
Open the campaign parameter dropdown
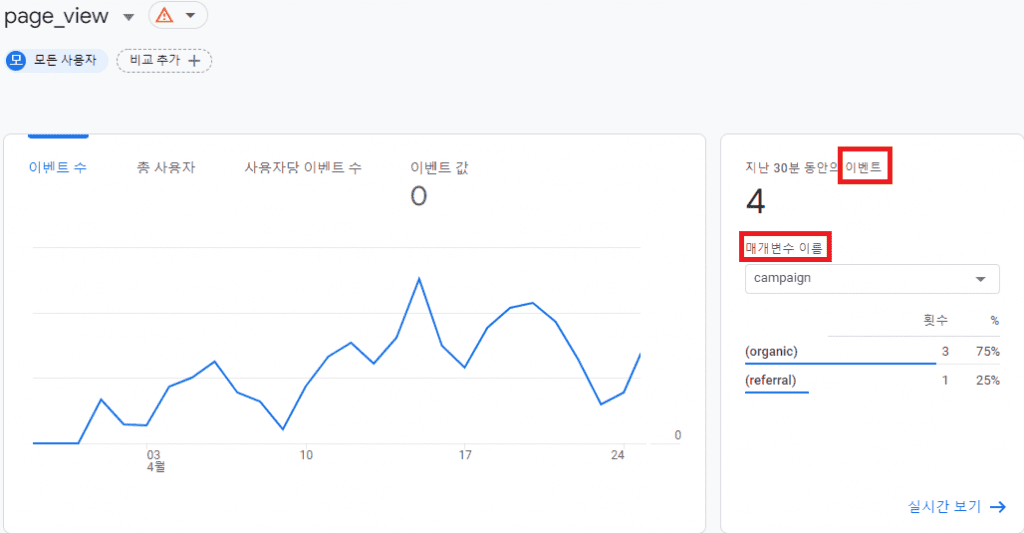872,279
